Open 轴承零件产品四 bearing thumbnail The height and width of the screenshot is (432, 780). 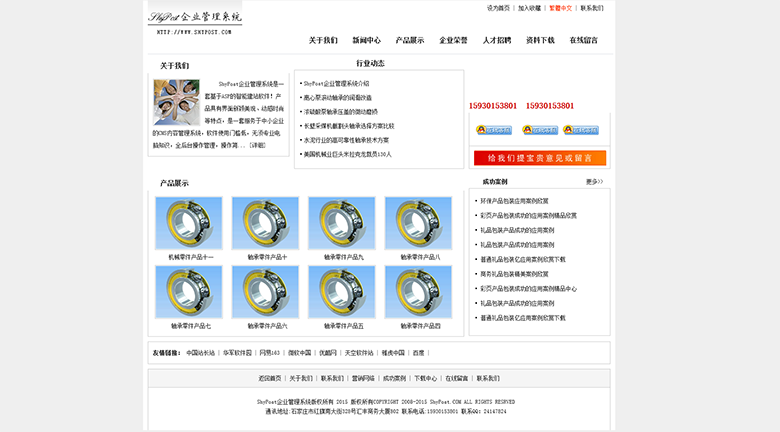click(x=418, y=292)
